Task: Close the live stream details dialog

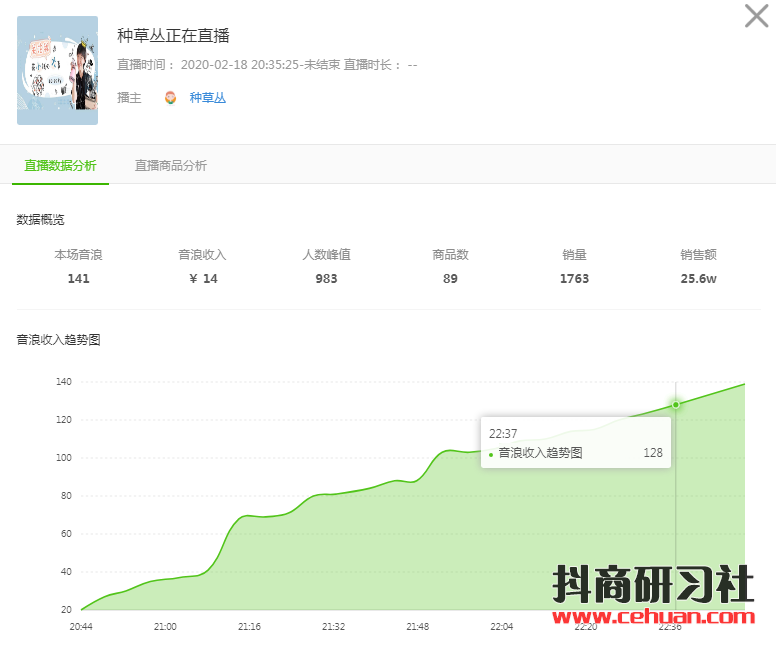Action: tap(757, 16)
